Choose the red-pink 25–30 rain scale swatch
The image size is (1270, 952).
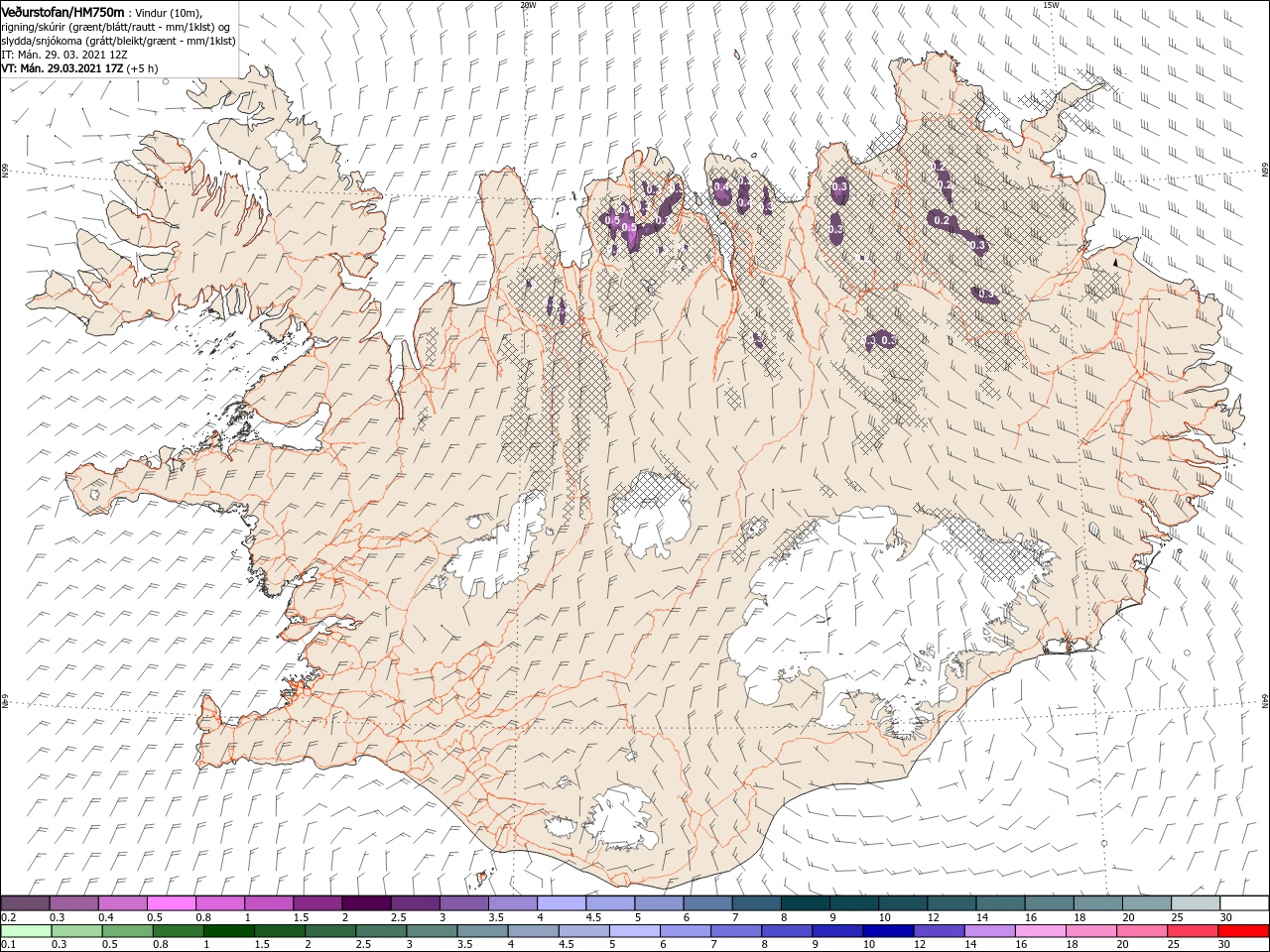1194,931
